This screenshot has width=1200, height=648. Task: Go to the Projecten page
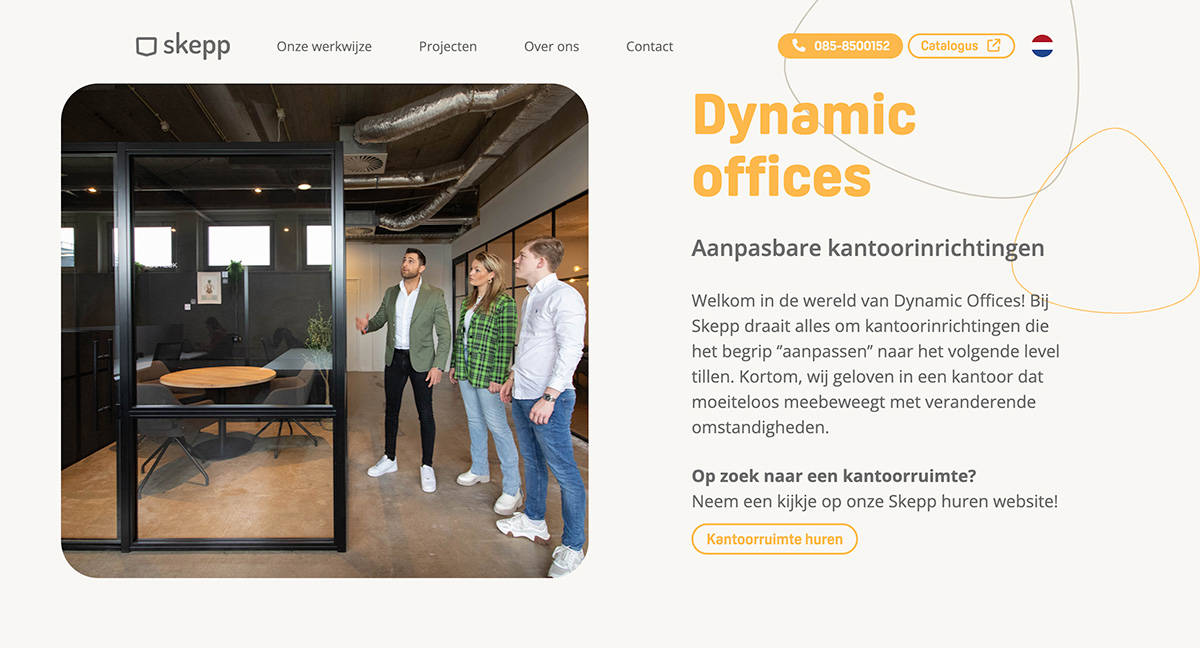[x=448, y=47]
